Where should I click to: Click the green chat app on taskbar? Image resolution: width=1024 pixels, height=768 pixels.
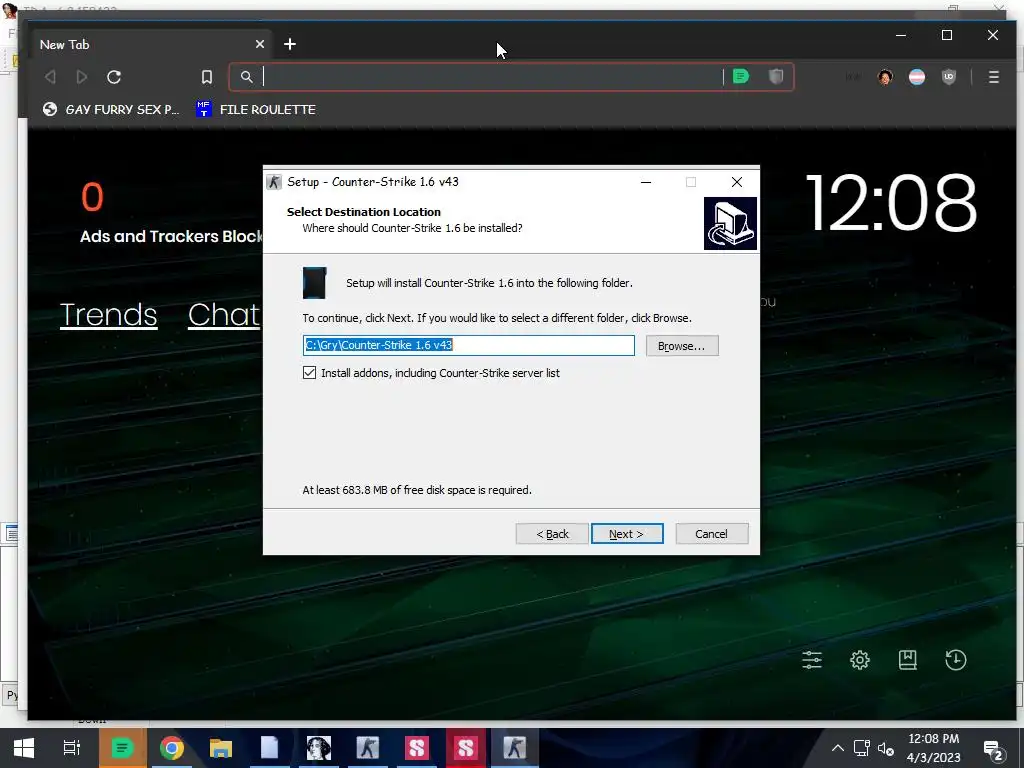[x=123, y=748]
